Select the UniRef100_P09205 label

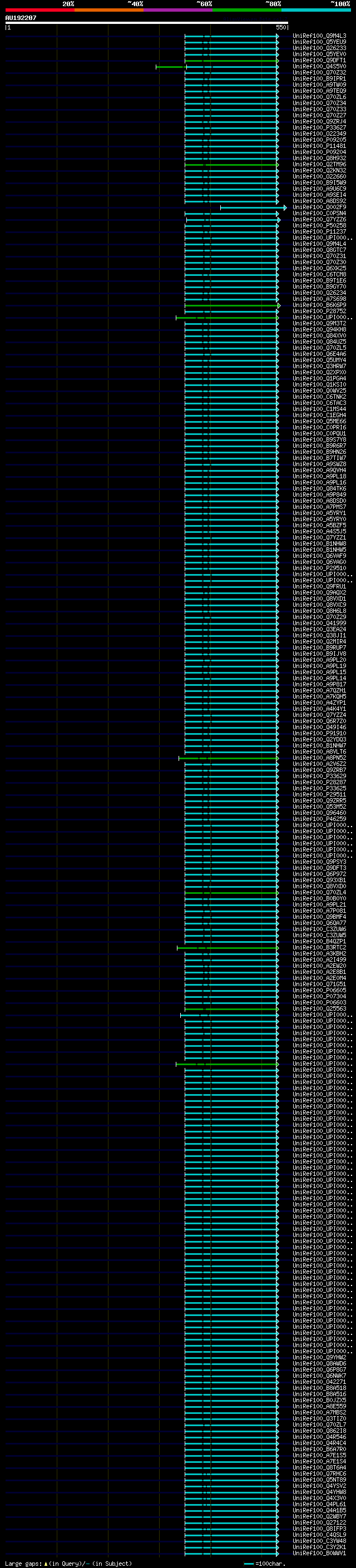tap(319, 140)
